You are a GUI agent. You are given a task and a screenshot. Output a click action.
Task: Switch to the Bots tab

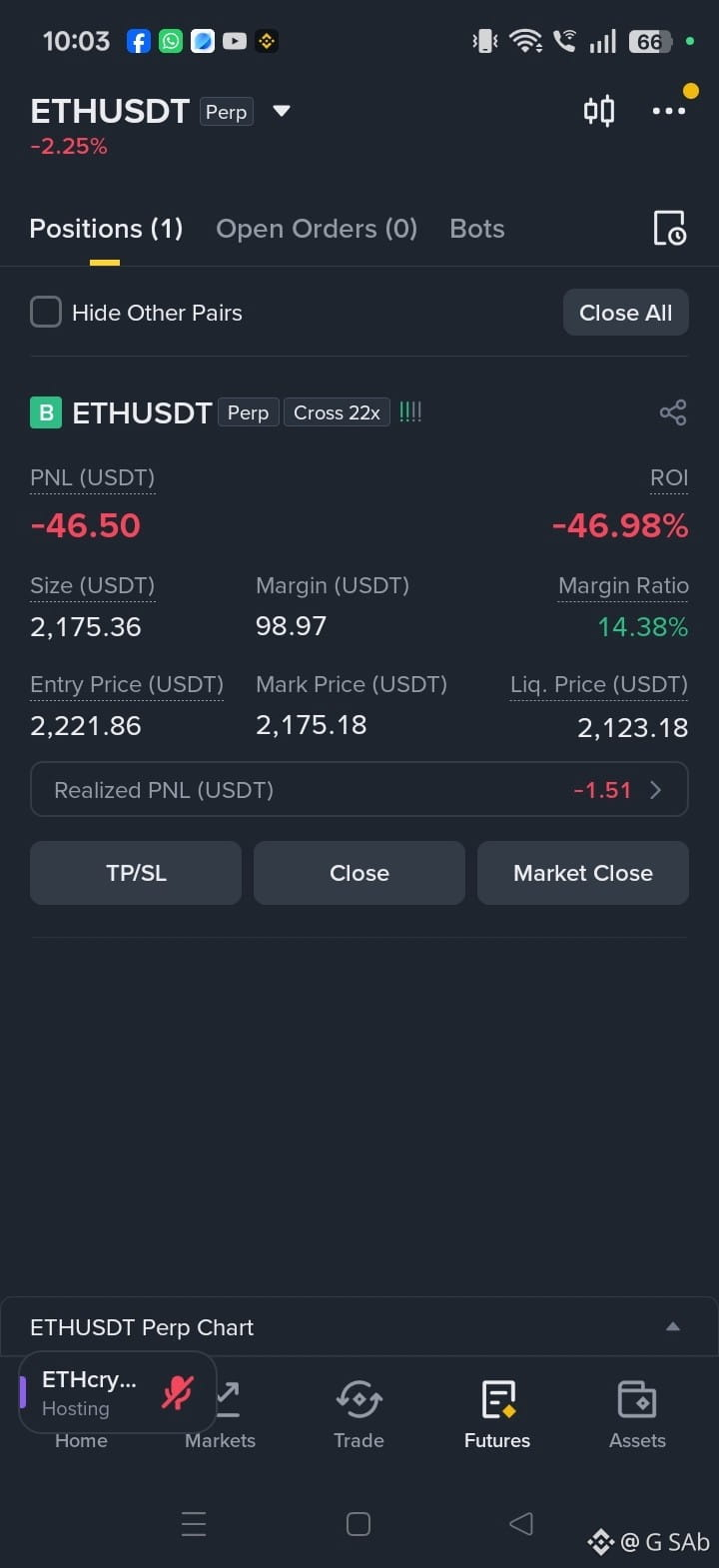point(477,229)
